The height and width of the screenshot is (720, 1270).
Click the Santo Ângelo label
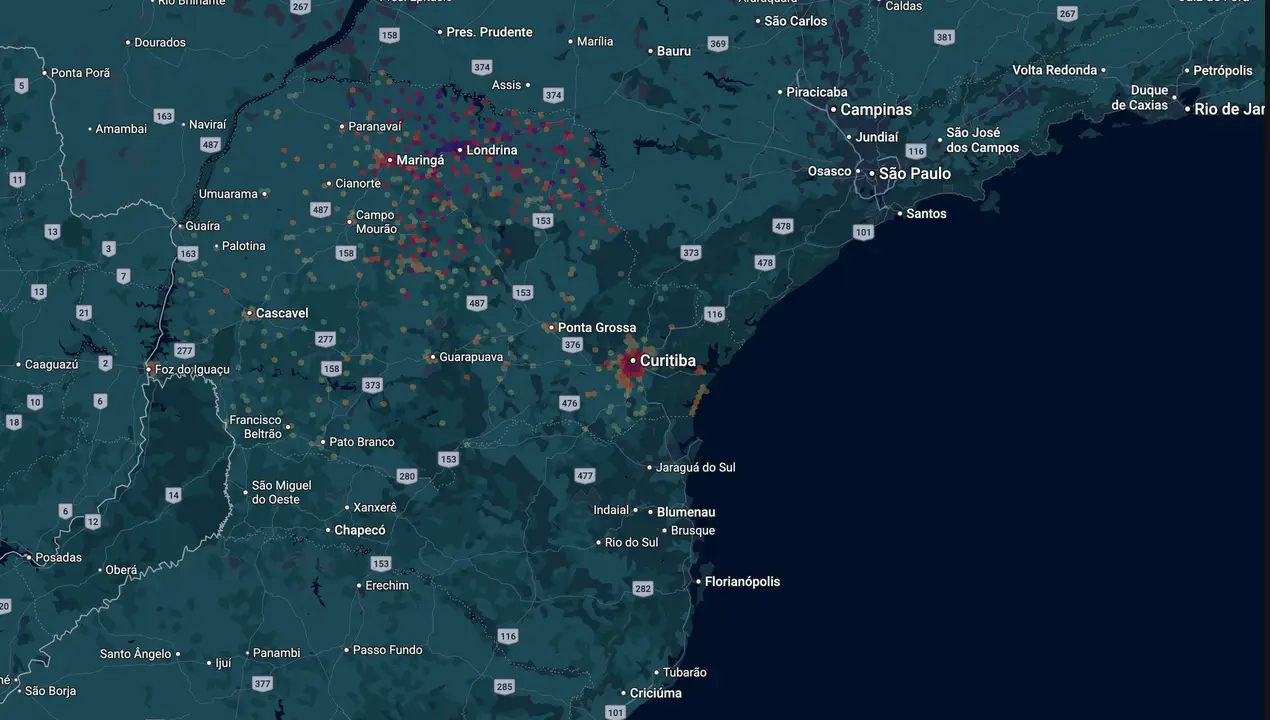point(136,654)
